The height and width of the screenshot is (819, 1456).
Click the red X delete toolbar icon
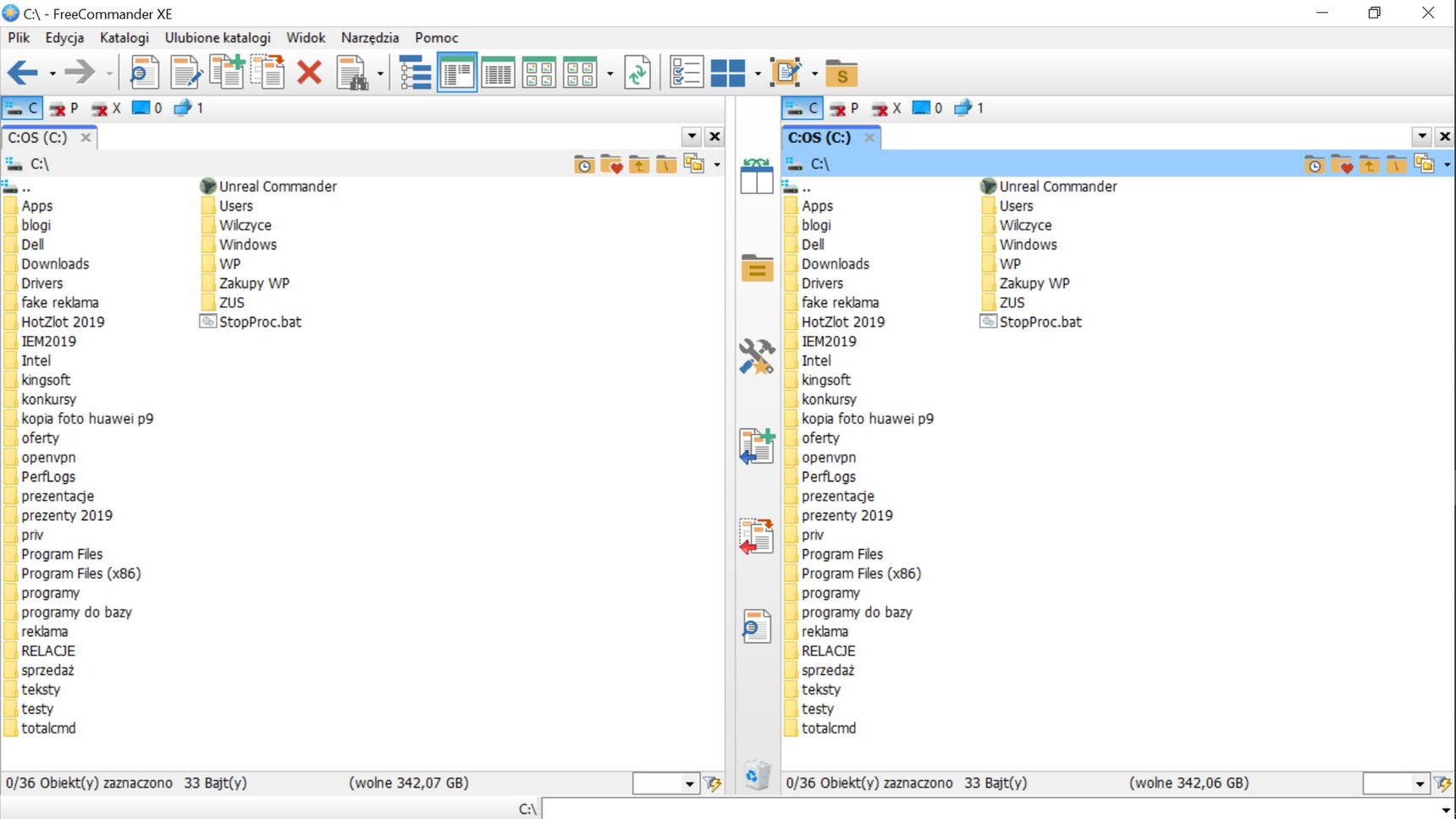[x=310, y=73]
